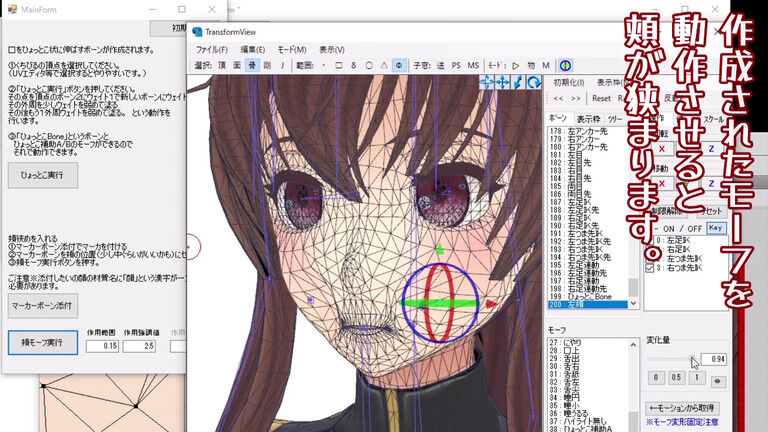The width and height of the screenshot is (768, 432).
Task: Choose the rectangle range selection tool
Action: pos(338,65)
